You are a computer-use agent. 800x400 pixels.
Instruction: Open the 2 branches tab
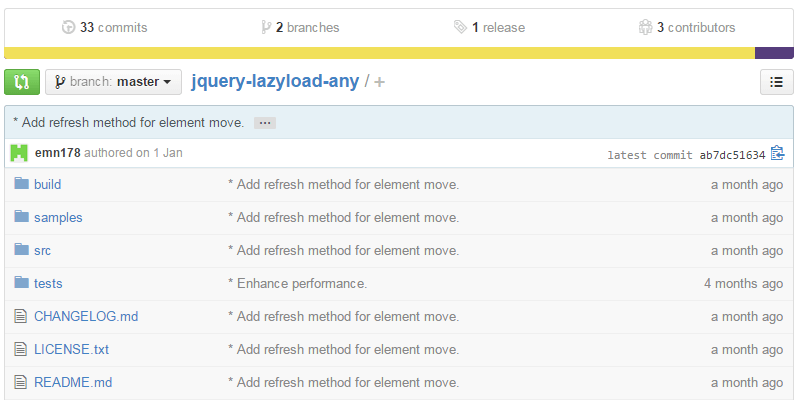299,27
